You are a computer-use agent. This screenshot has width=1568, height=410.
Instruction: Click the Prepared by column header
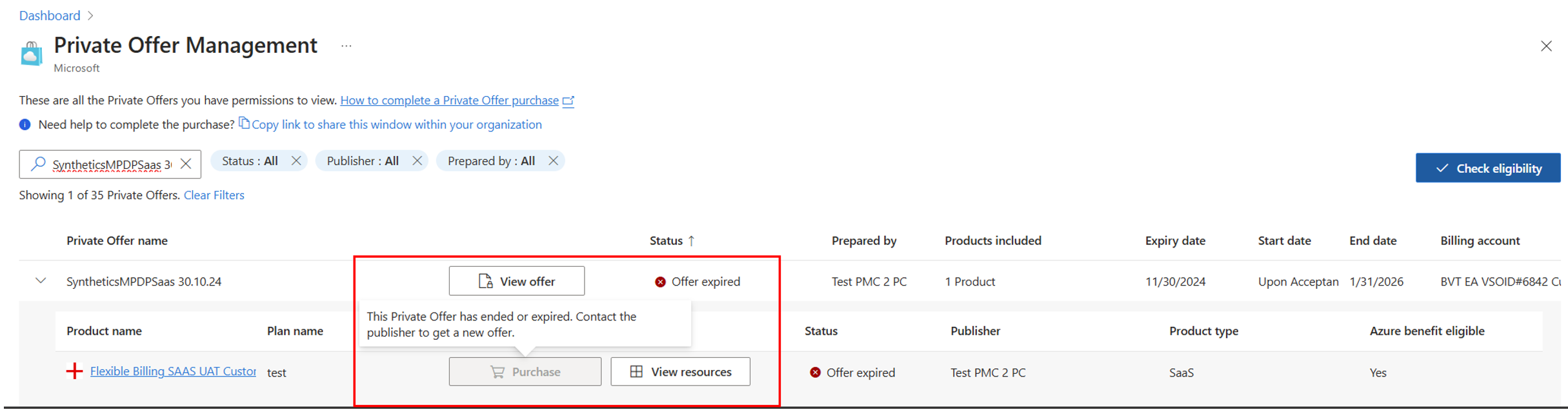coord(864,240)
